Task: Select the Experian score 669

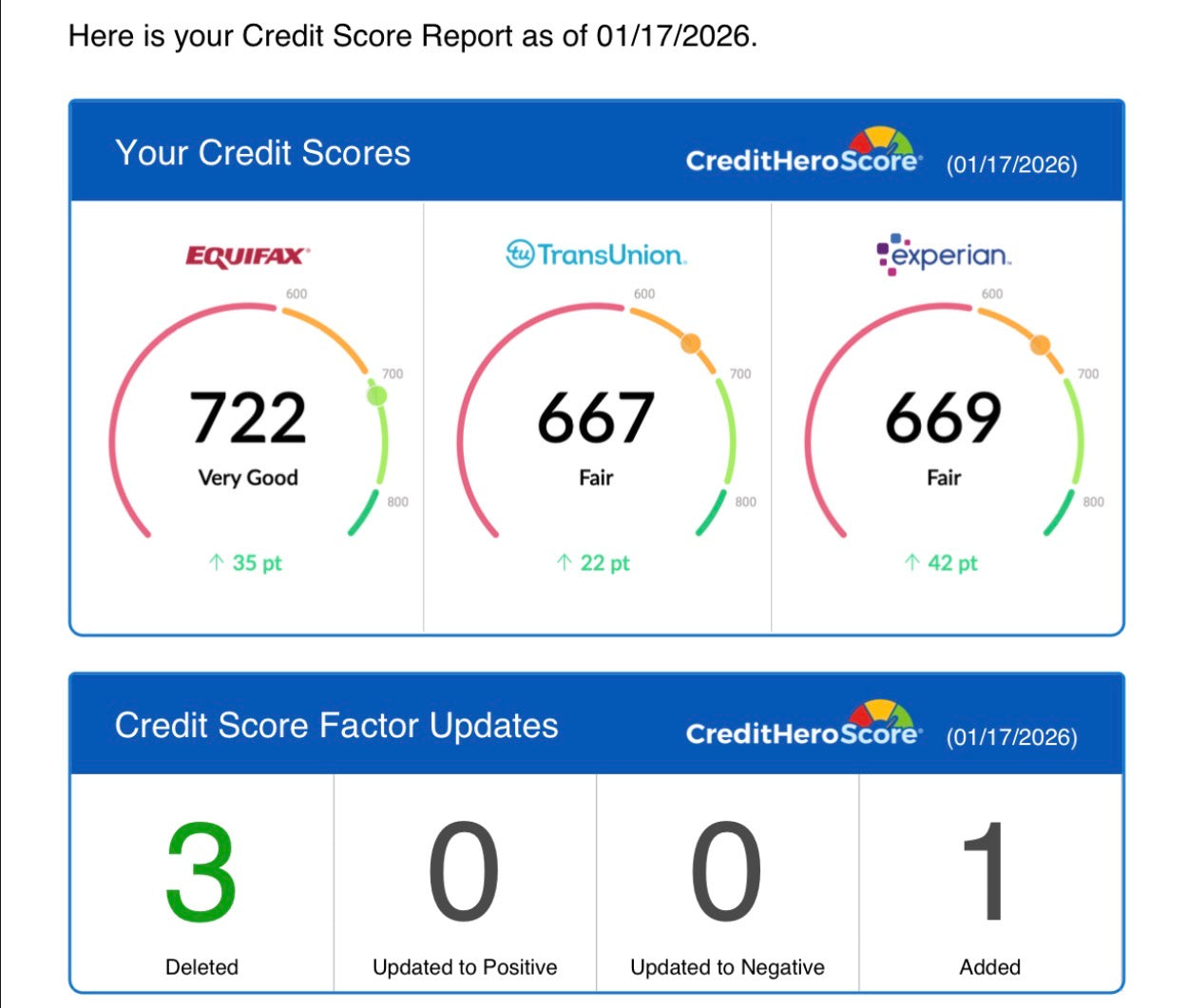Action: point(944,418)
